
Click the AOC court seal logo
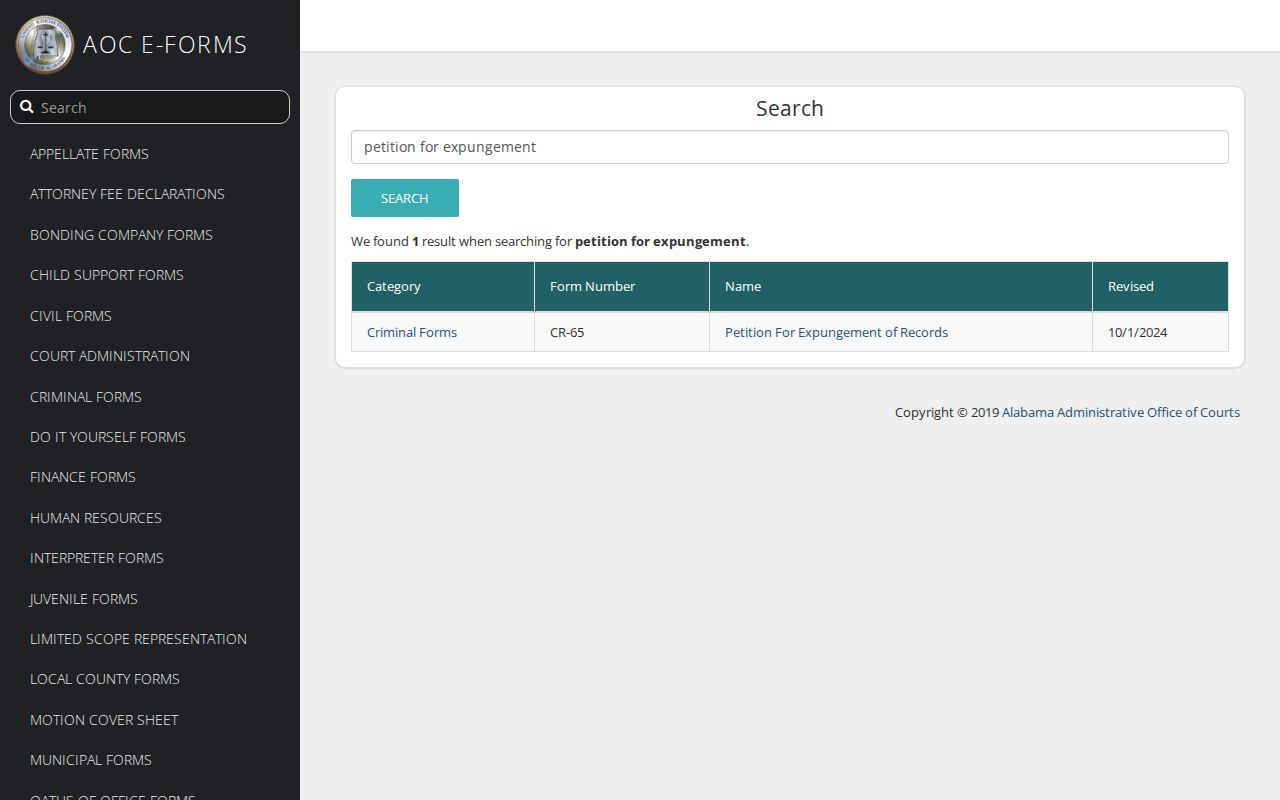click(x=44, y=44)
